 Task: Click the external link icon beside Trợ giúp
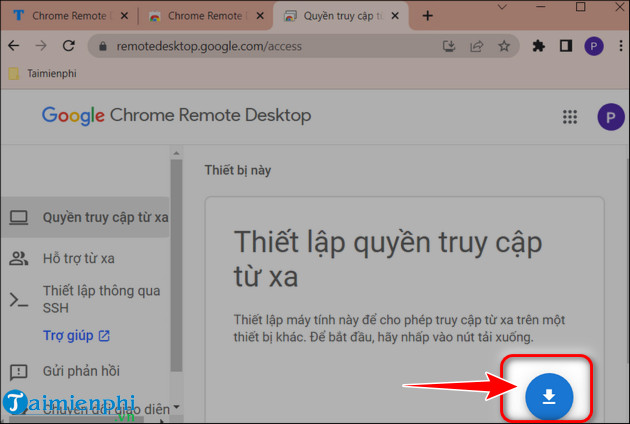coord(104,336)
